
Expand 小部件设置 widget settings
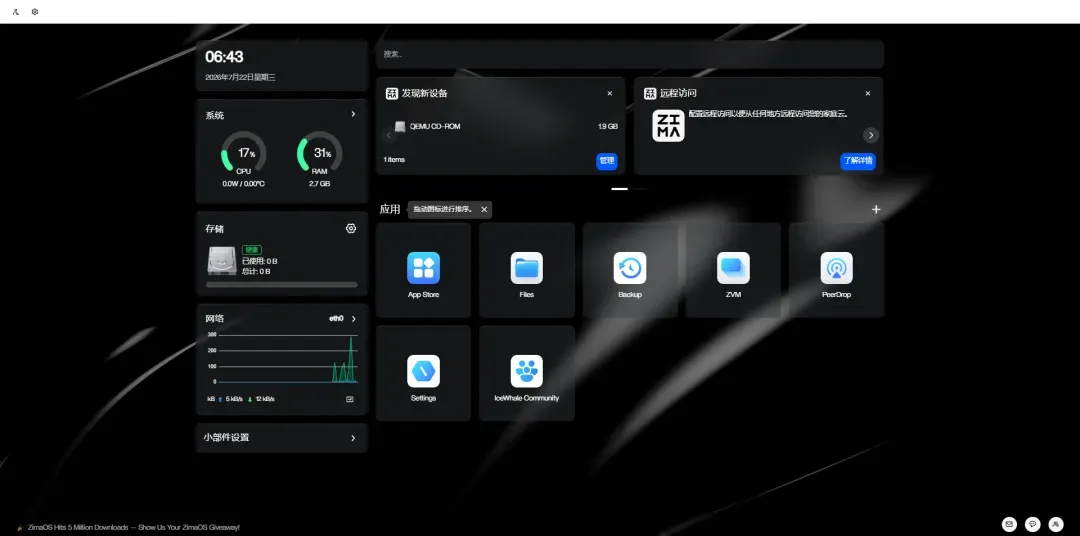pyautogui.click(x=282, y=437)
